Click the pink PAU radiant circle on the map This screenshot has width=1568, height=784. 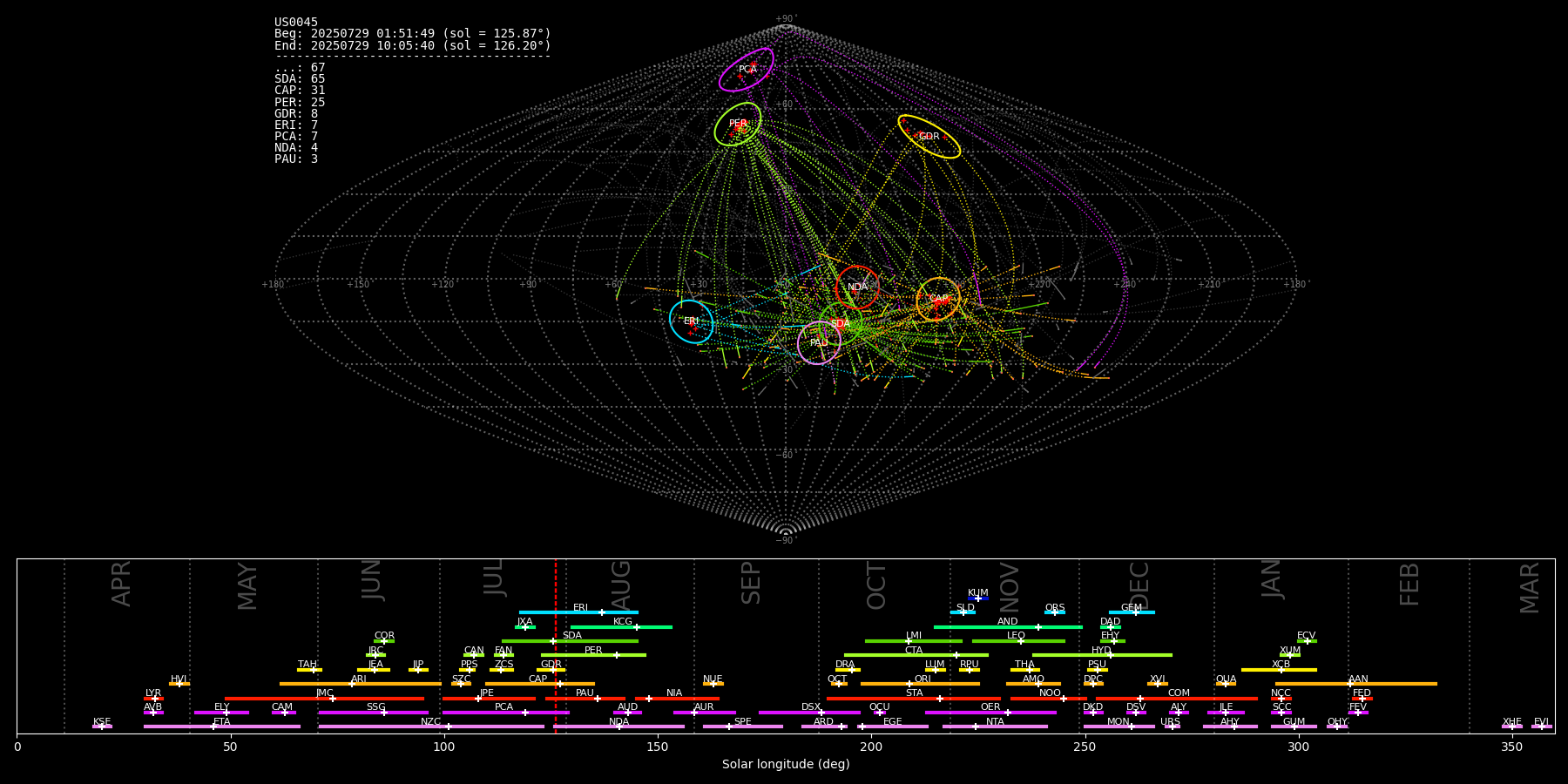pyautogui.click(x=819, y=343)
